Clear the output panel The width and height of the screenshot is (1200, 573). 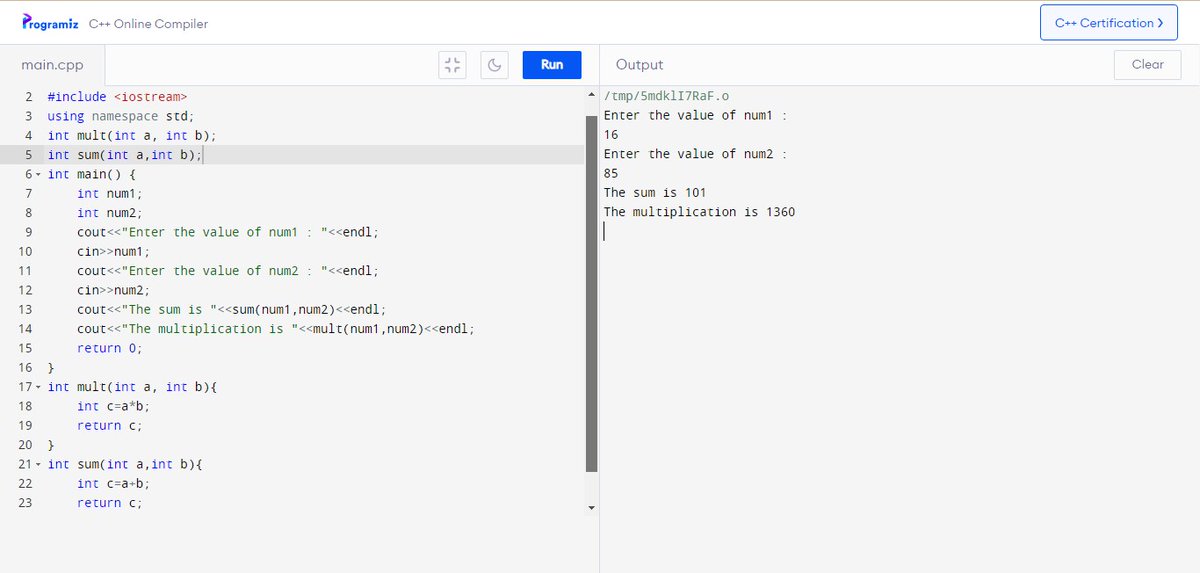pos(1147,65)
